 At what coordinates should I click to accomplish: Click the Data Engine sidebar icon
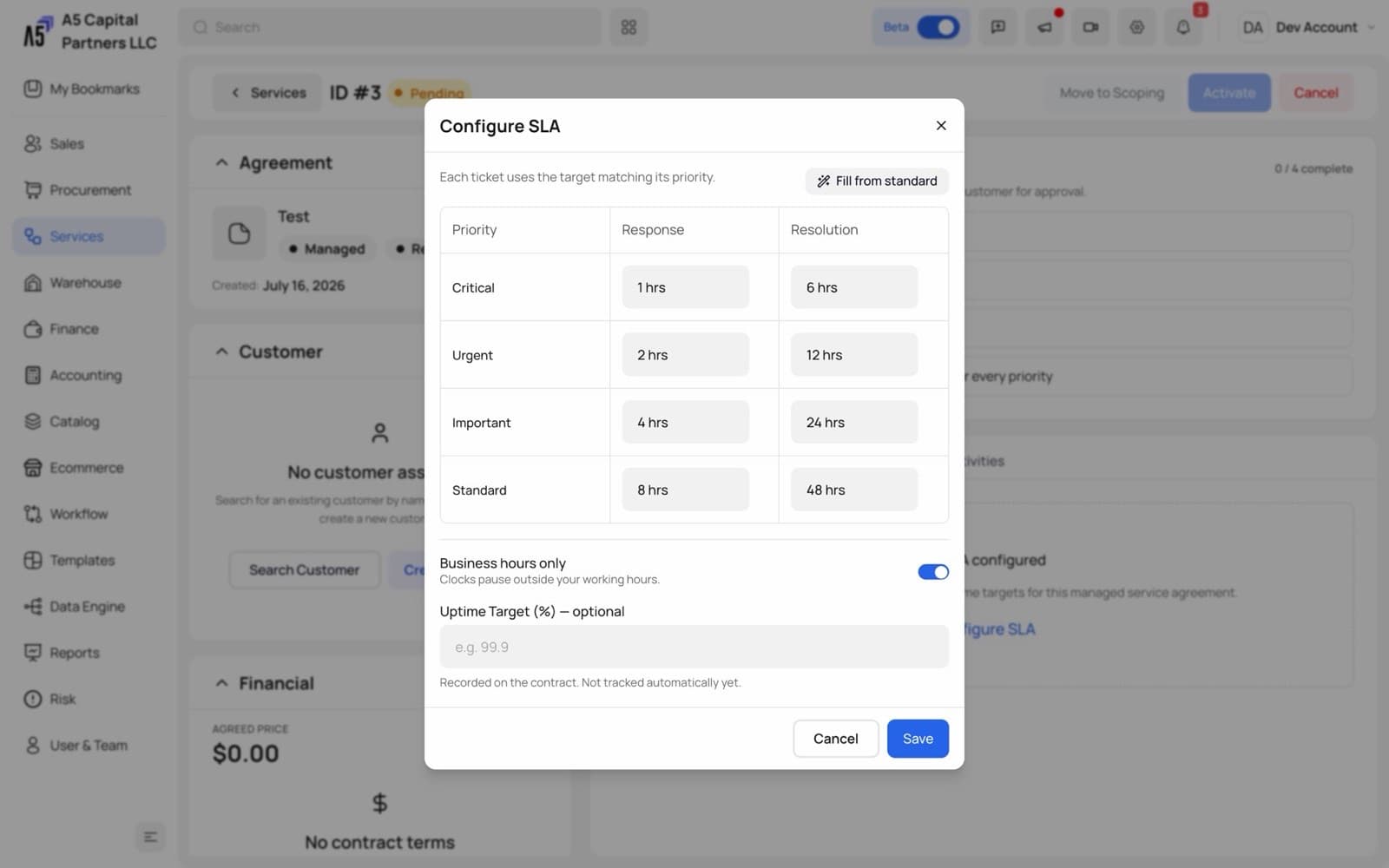[33, 606]
